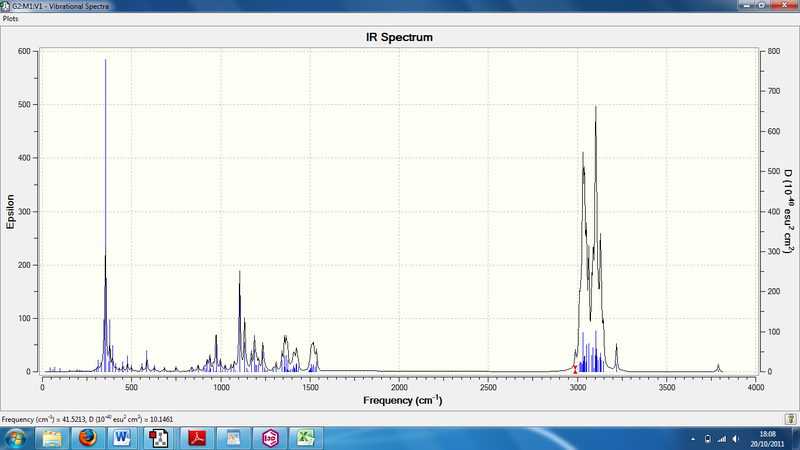Image resolution: width=800 pixels, height=450 pixels.
Task: Launch Firefox from the taskbar
Action: 88,438
